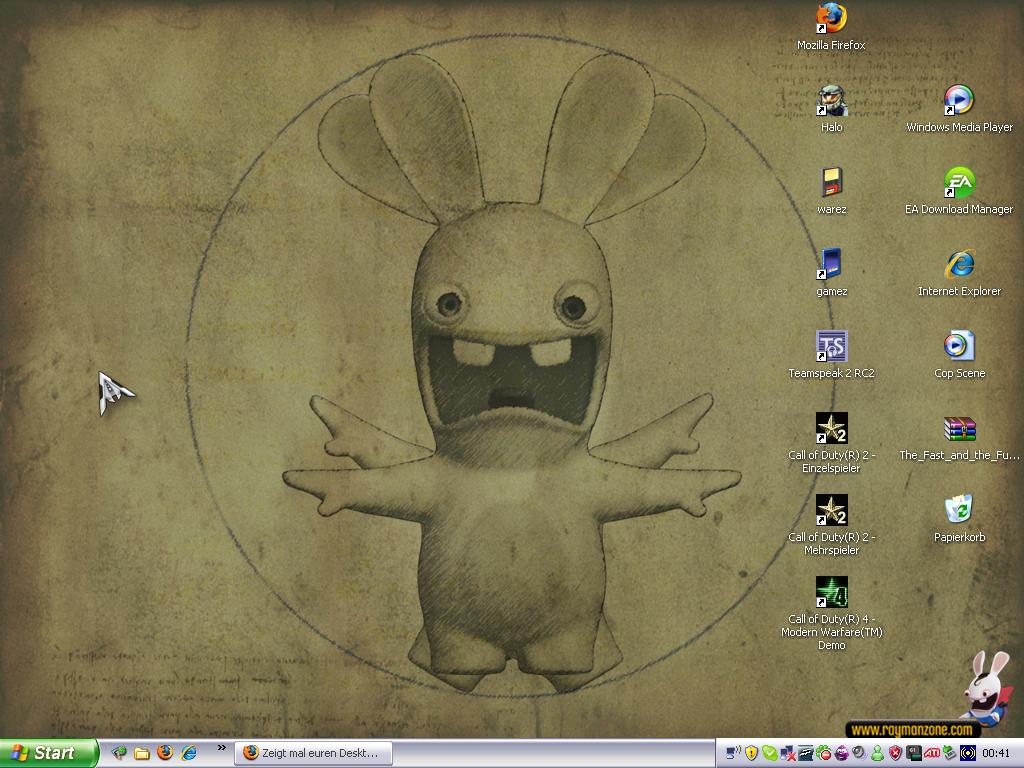Open Windows Media Player desktop icon
Viewport: 1024px width, 768px height.
point(959,110)
